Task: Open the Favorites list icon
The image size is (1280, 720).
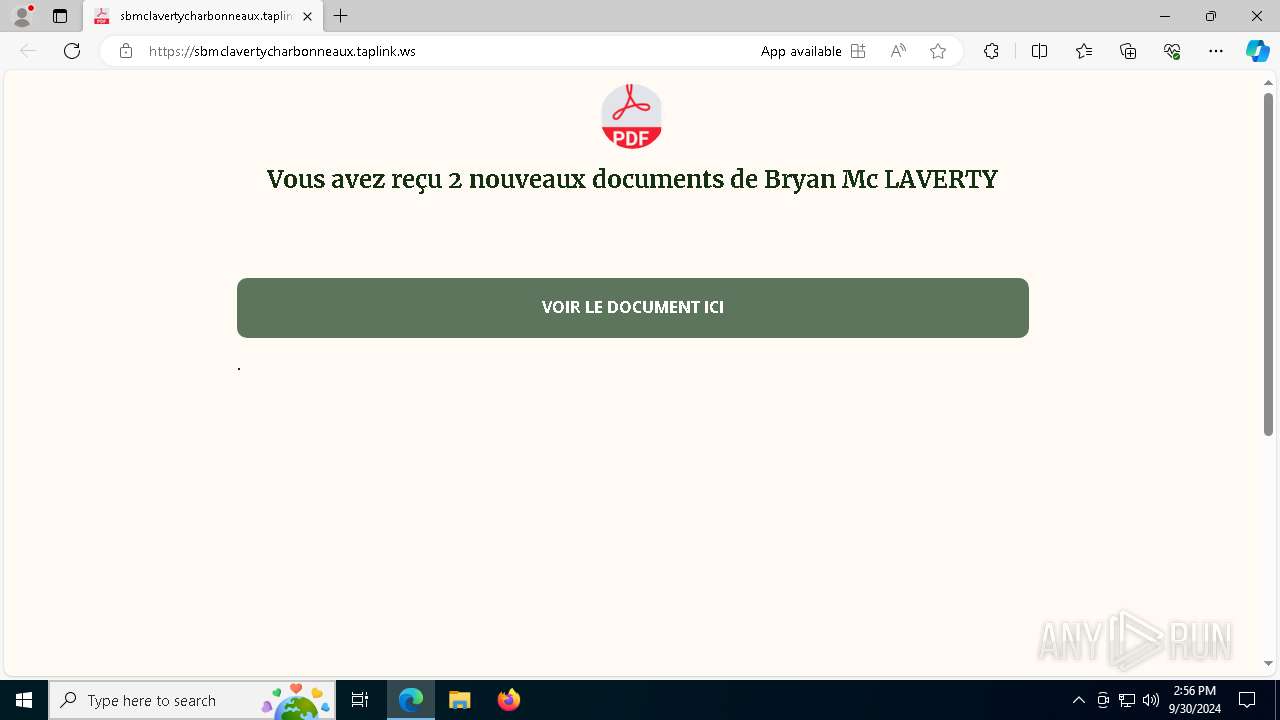Action: (x=1084, y=51)
